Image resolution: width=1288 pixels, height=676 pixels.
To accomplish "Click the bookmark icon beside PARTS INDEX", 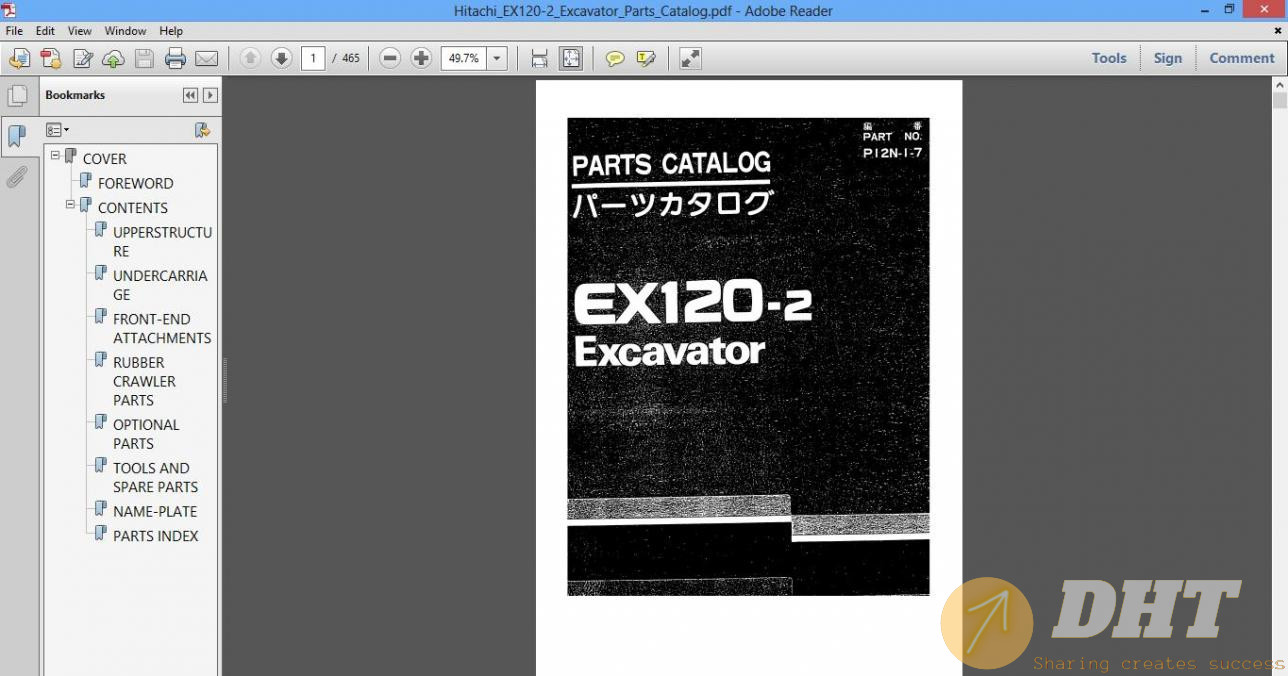I will [x=101, y=534].
